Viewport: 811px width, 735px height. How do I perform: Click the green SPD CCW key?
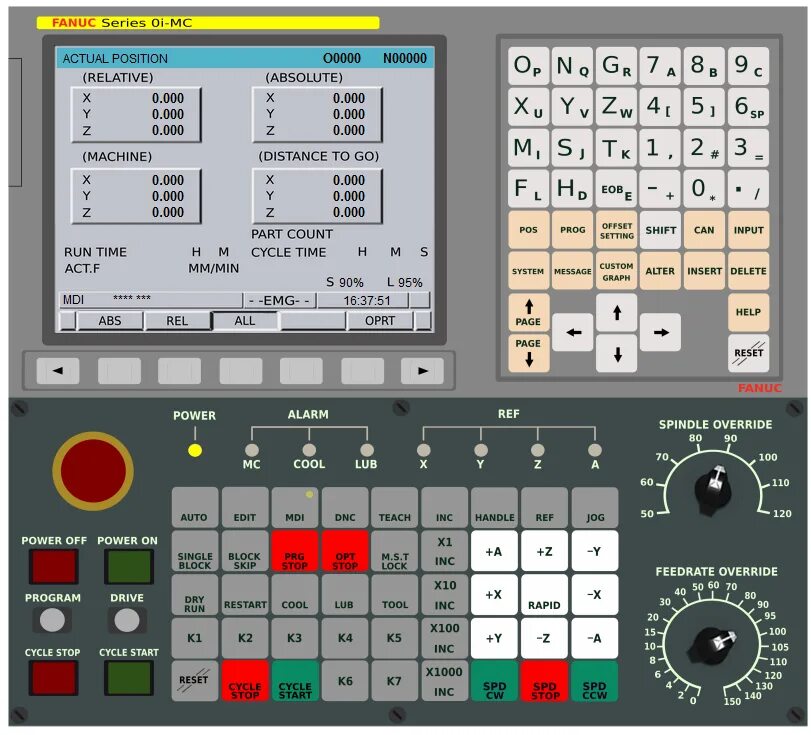[x=595, y=681]
